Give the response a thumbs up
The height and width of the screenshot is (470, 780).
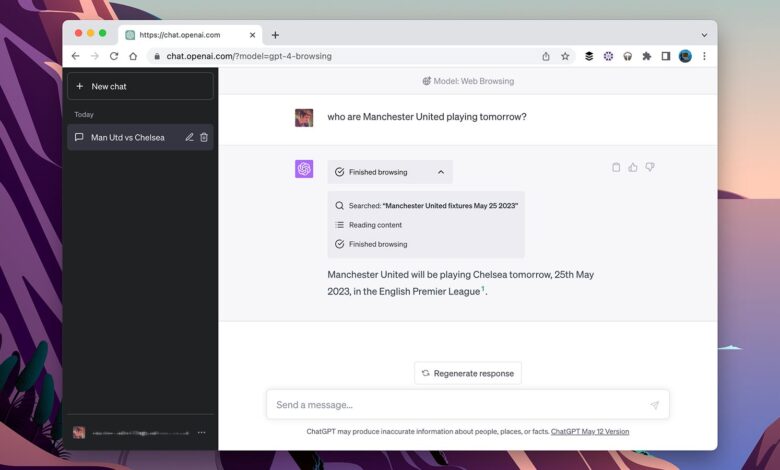point(633,167)
